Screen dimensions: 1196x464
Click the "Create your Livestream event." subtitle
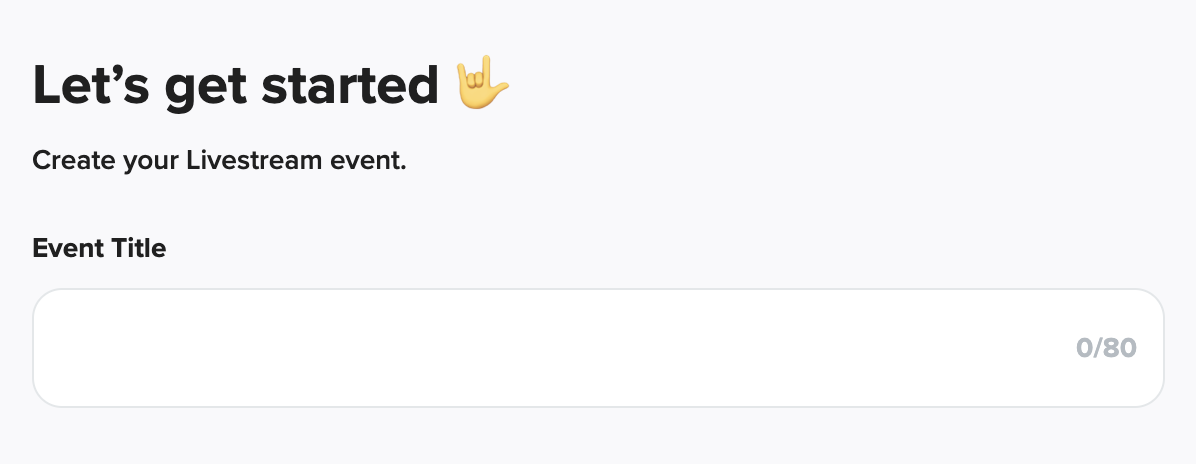click(x=219, y=160)
